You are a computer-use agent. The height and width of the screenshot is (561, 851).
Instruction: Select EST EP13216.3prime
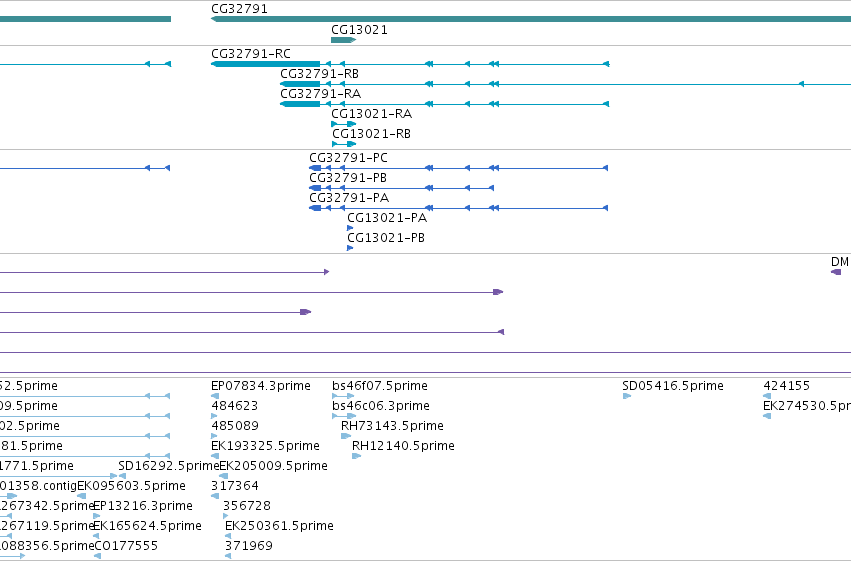[x=143, y=506]
